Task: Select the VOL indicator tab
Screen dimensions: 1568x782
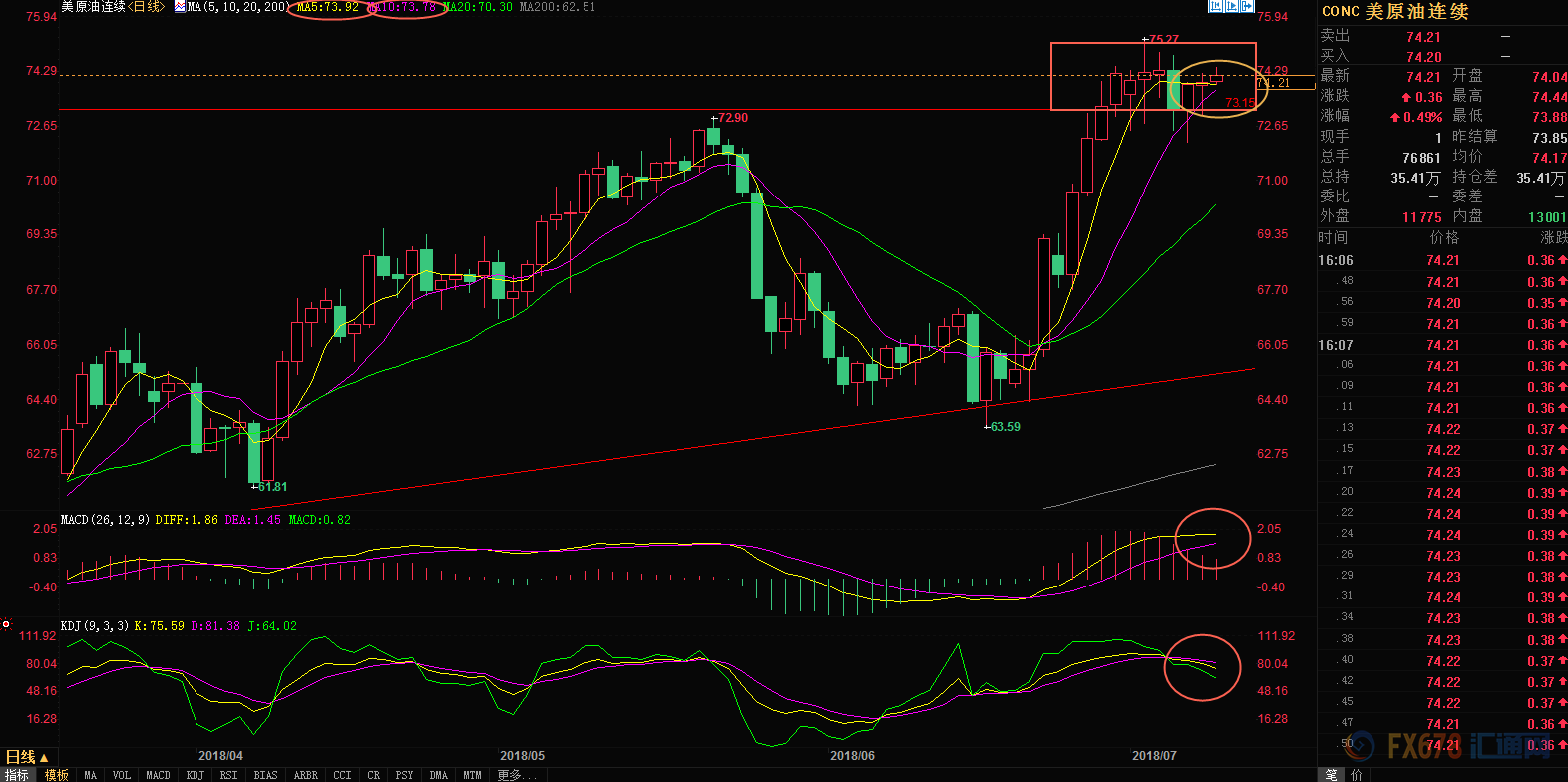Action: pos(122,775)
